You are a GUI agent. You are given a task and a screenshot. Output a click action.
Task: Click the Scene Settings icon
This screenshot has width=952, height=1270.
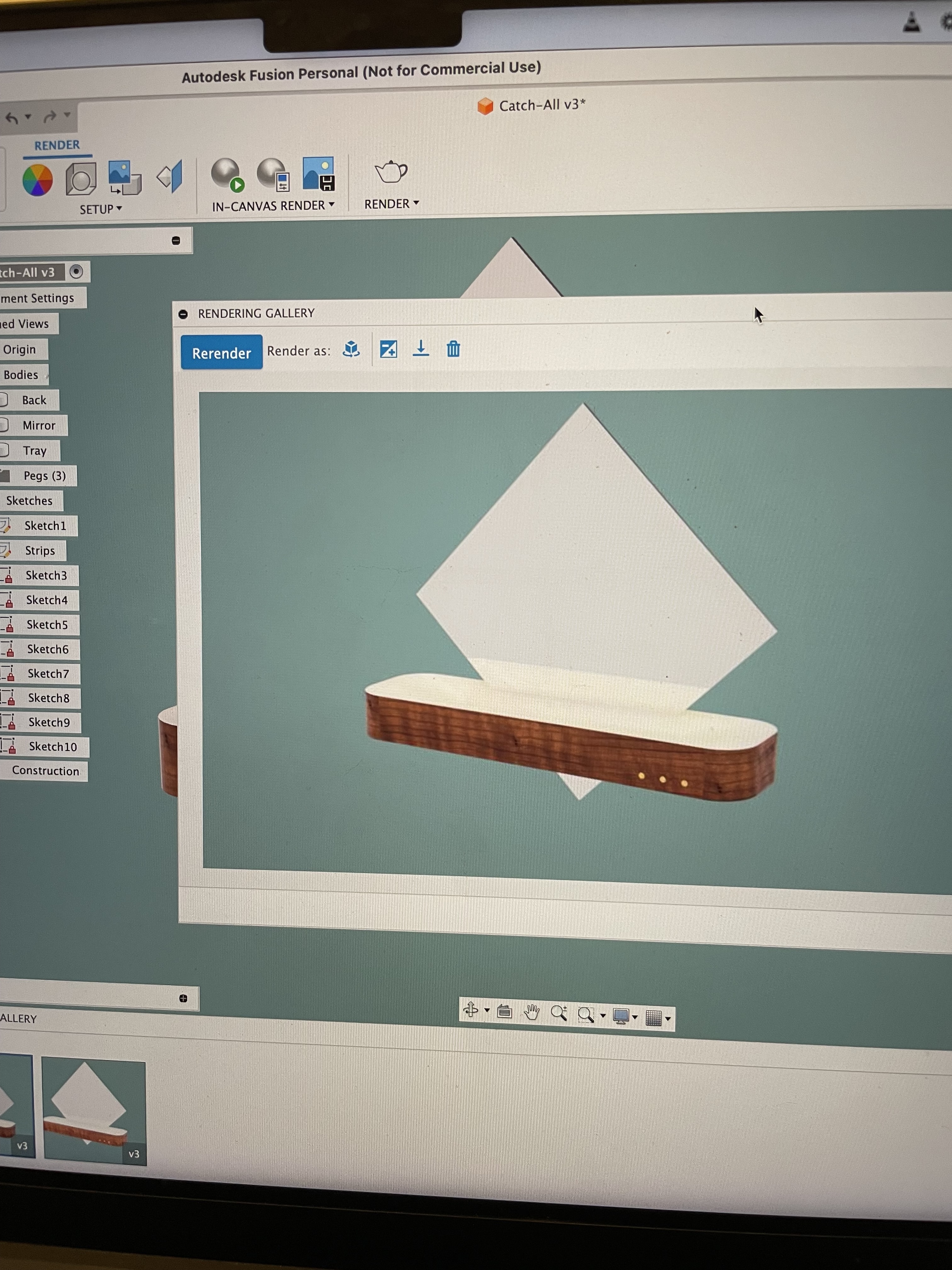point(81,179)
